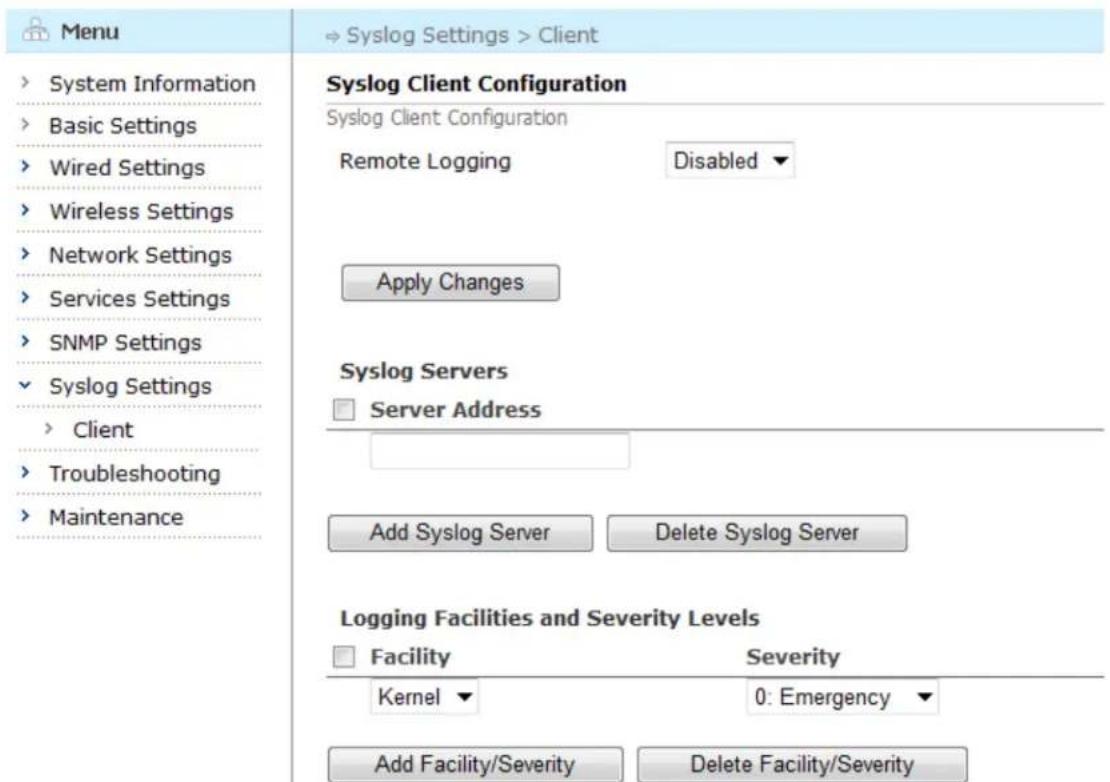Click Logging Facilities and Severity Levels heading

pyautogui.click(x=549, y=618)
